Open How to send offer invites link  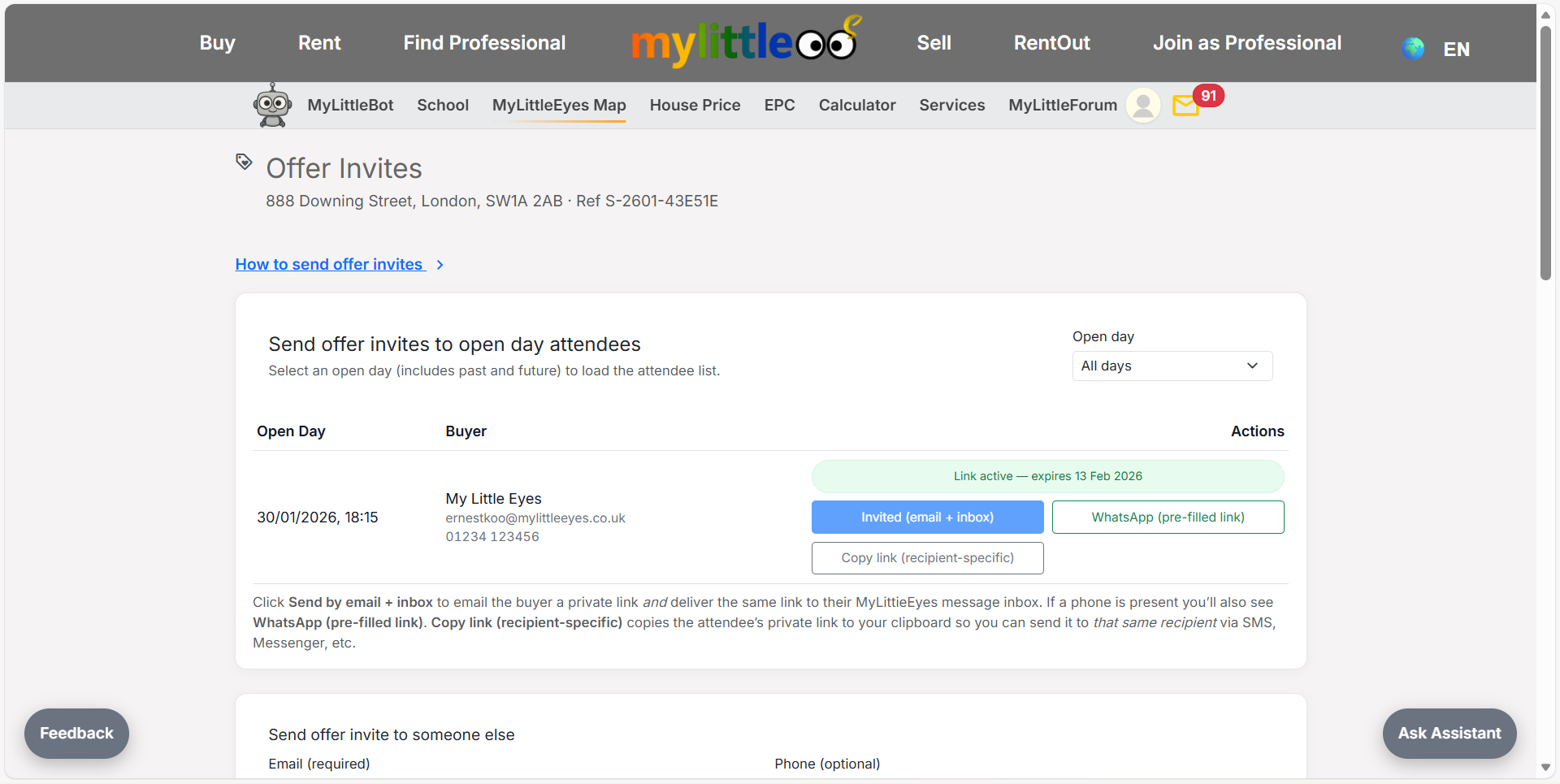329,265
